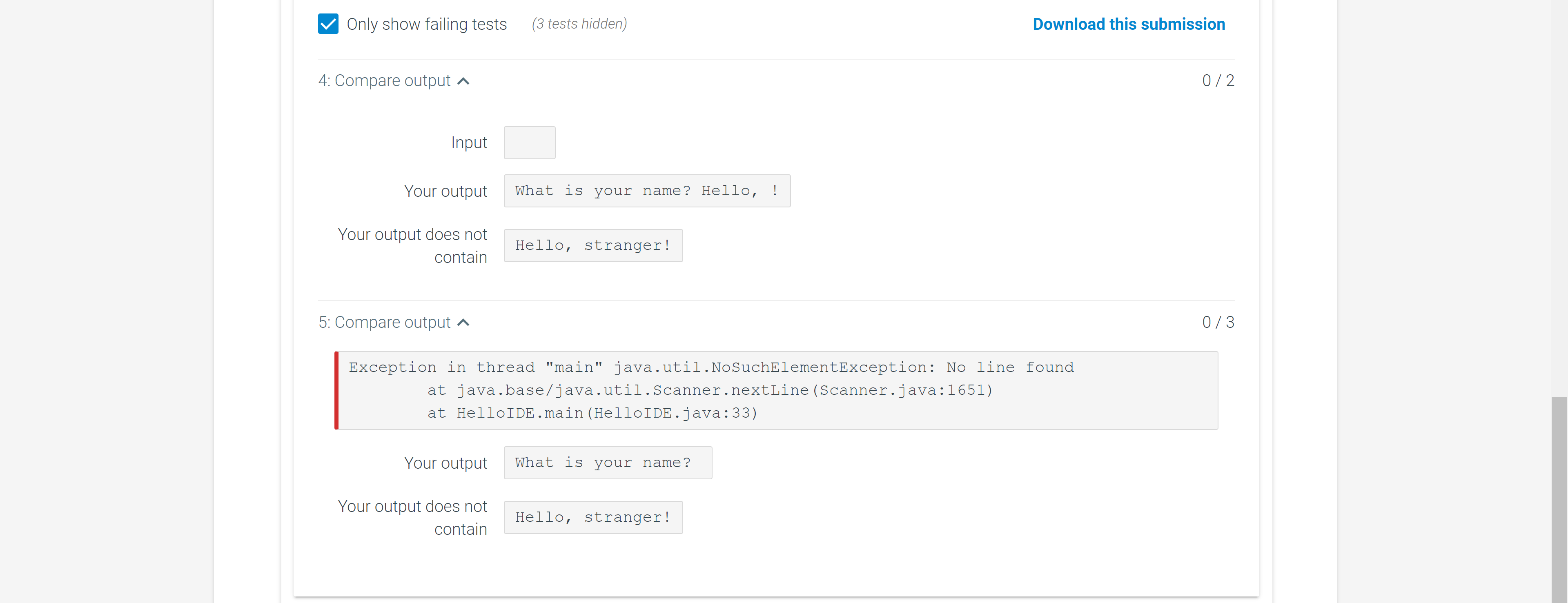Select test 5's 'What is your name?' output box

click(607, 463)
